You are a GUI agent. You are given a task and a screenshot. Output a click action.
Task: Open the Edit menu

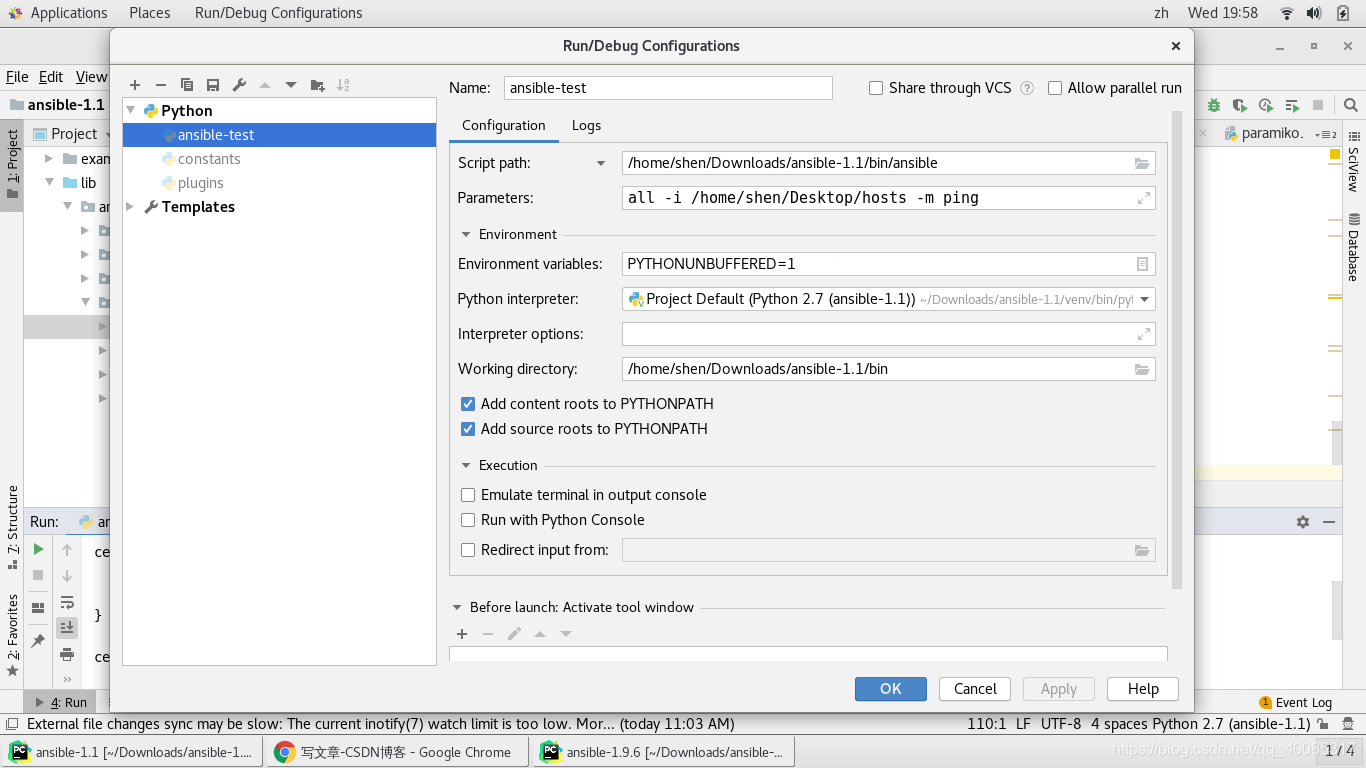51,77
